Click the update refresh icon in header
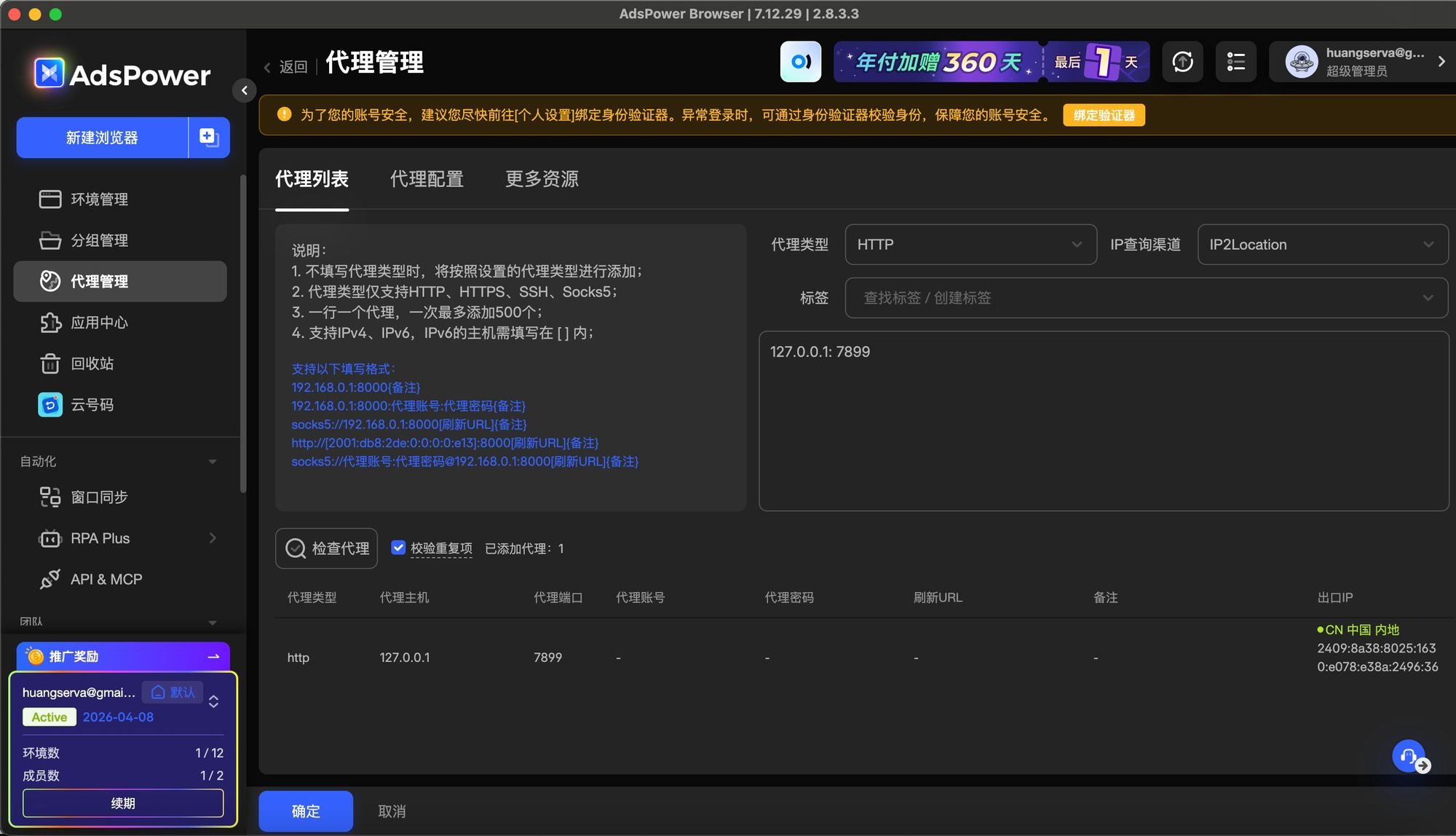Image resolution: width=1456 pixels, height=836 pixels. coord(1183,62)
